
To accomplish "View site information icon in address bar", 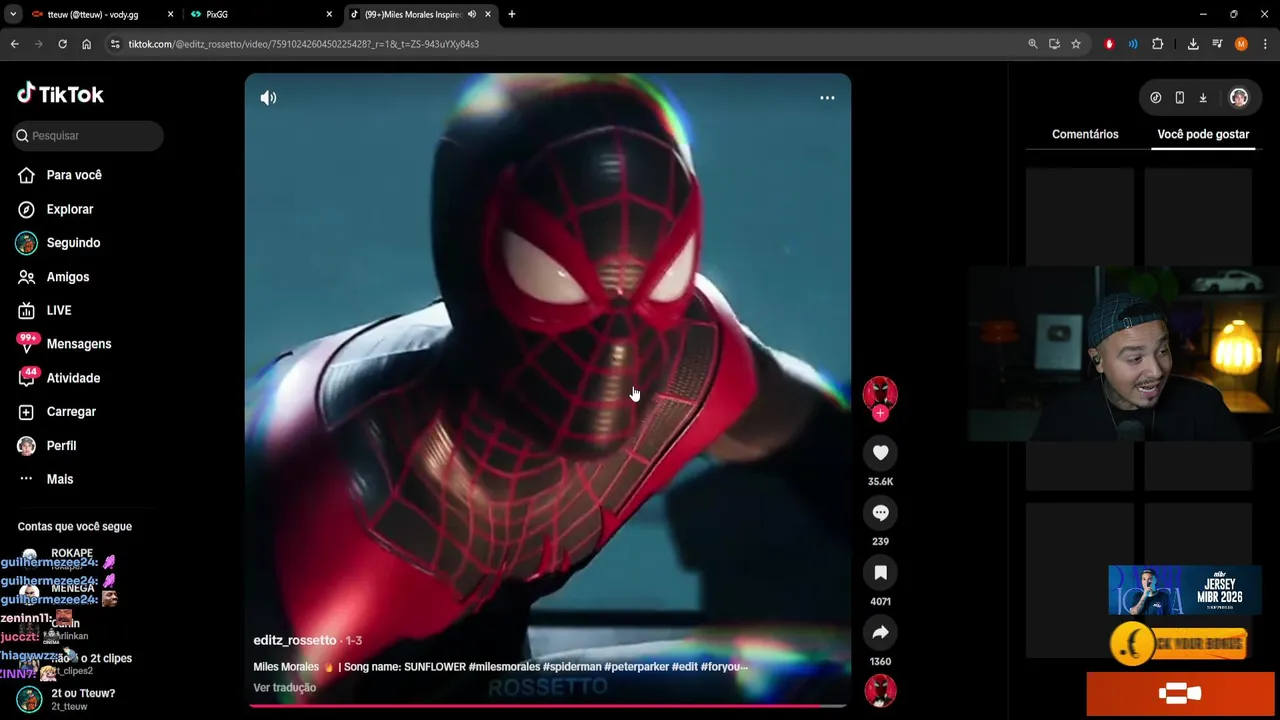I will coord(115,44).
